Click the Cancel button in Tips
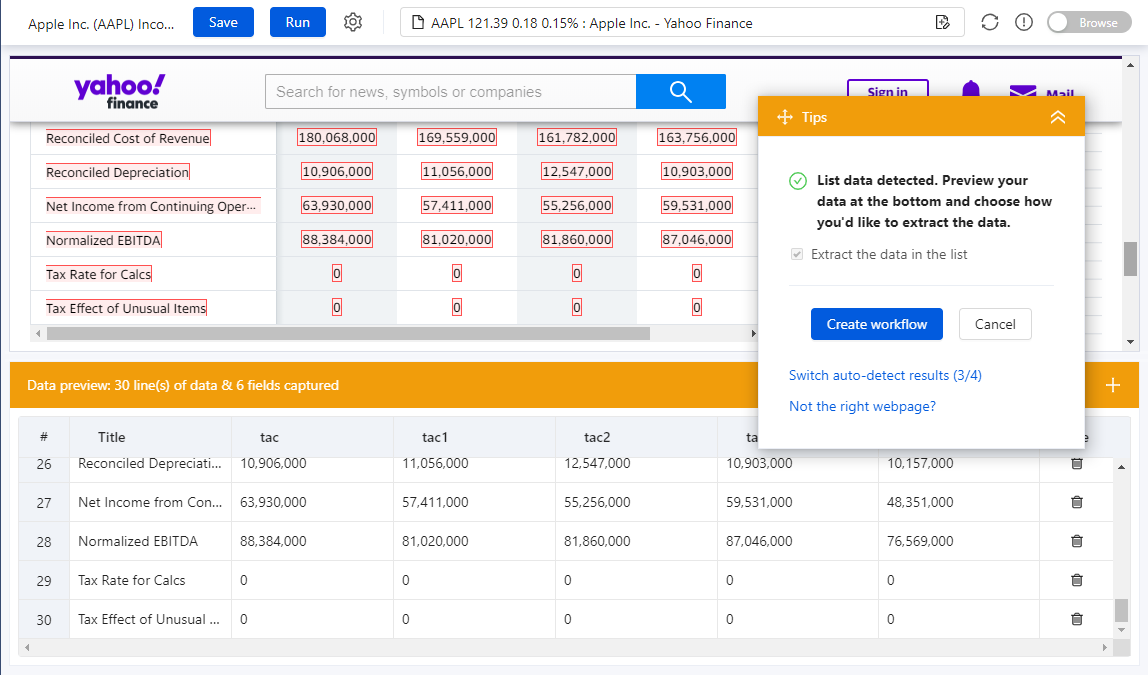Image resolution: width=1148 pixels, height=675 pixels. [x=995, y=324]
